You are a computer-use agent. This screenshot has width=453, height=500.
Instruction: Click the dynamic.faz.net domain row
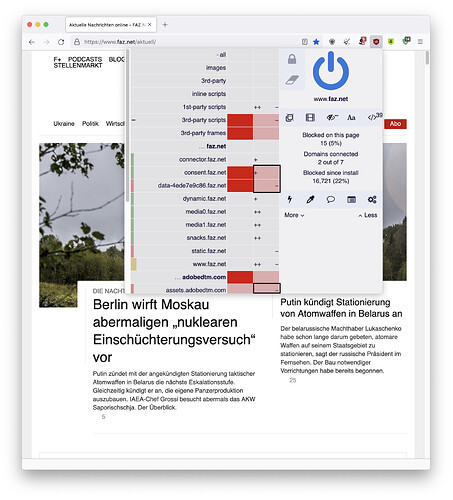pyautogui.click(x=204, y=199)
